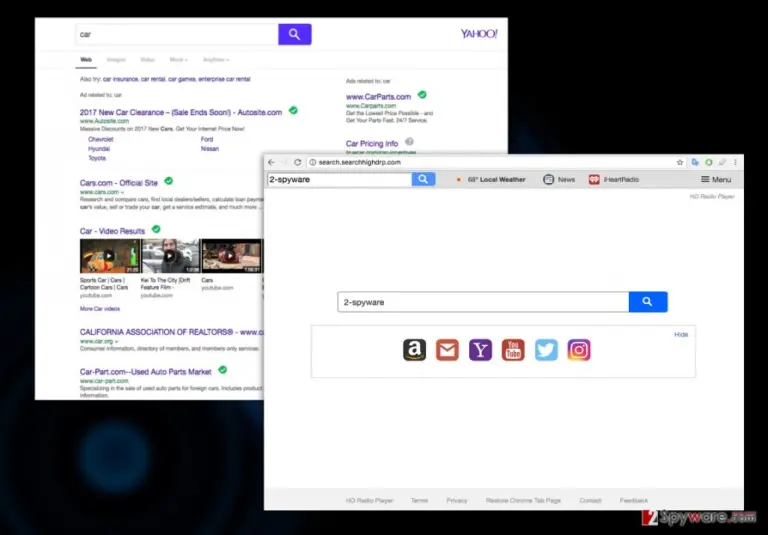Expand the Anytime filter dropdown
The image size is (768, 535).
[216, 60]
